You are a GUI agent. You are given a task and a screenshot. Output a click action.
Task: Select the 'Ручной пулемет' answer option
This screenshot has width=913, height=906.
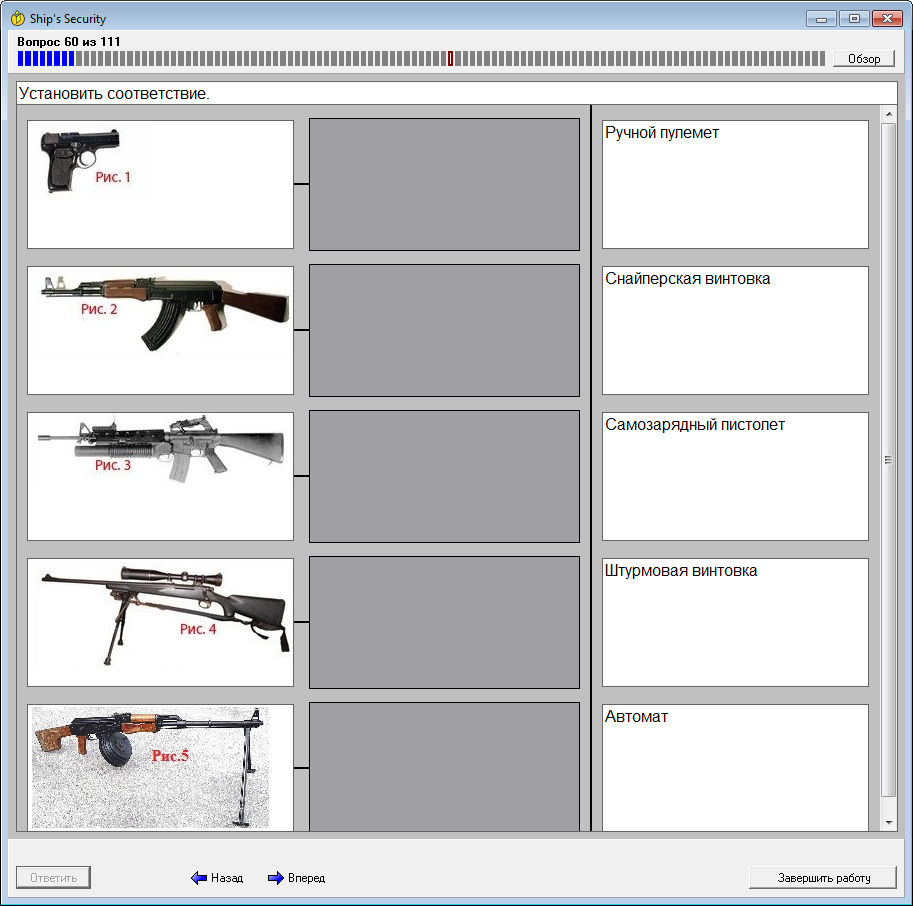[735, 184]
